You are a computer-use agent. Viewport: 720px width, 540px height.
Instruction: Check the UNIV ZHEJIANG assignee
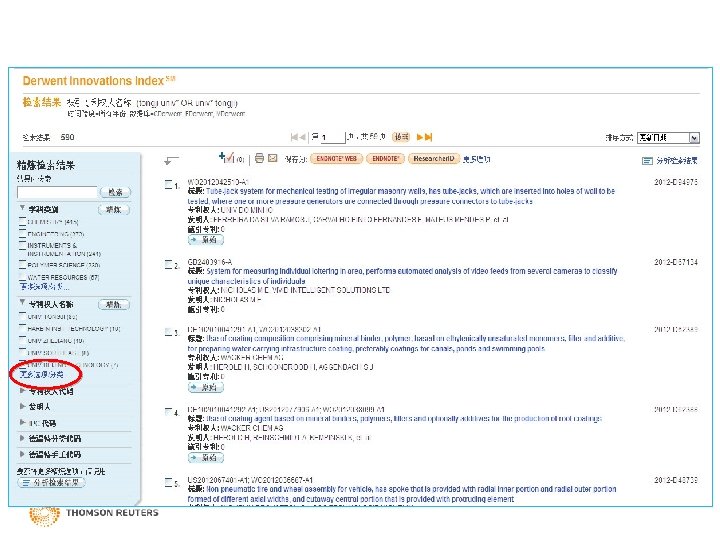click(22, 340)
